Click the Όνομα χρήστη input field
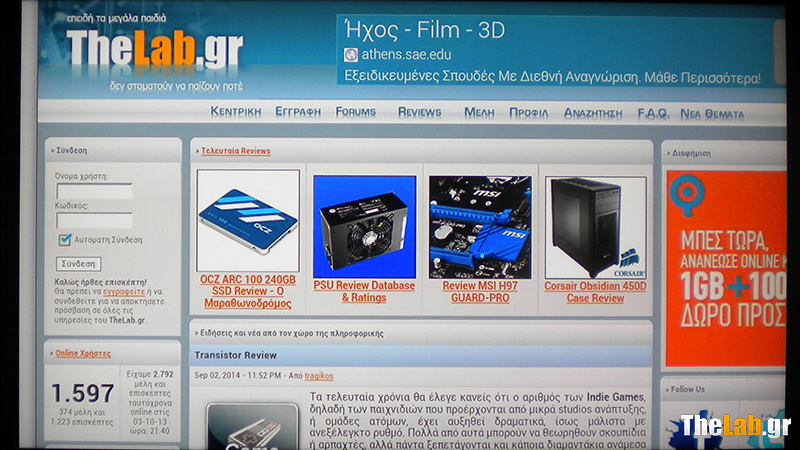800x450 pixels. pyautogui.click(x=94, y=191)
